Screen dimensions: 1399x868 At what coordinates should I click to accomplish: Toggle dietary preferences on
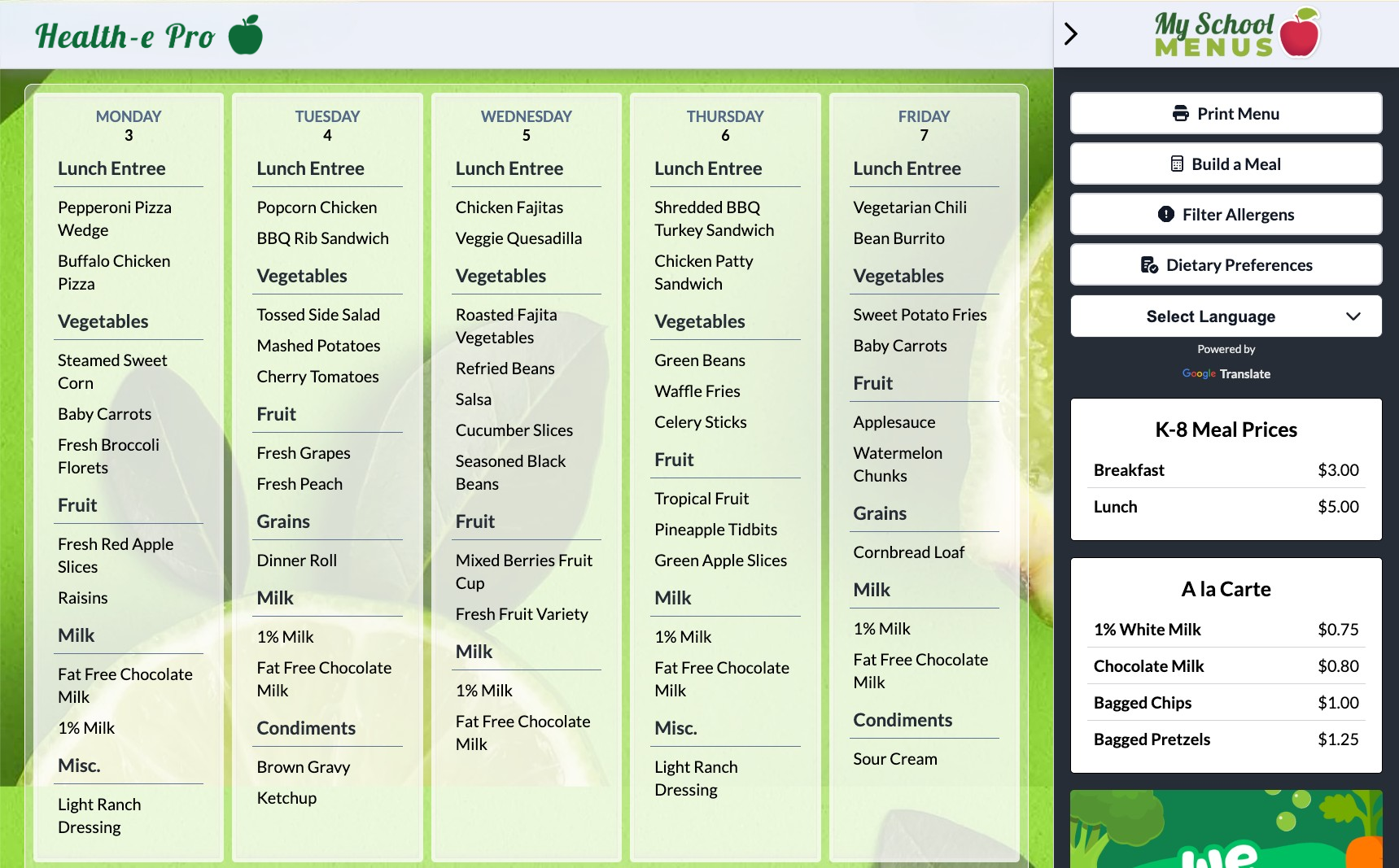pyautogui.click(x=1226, y=264)
